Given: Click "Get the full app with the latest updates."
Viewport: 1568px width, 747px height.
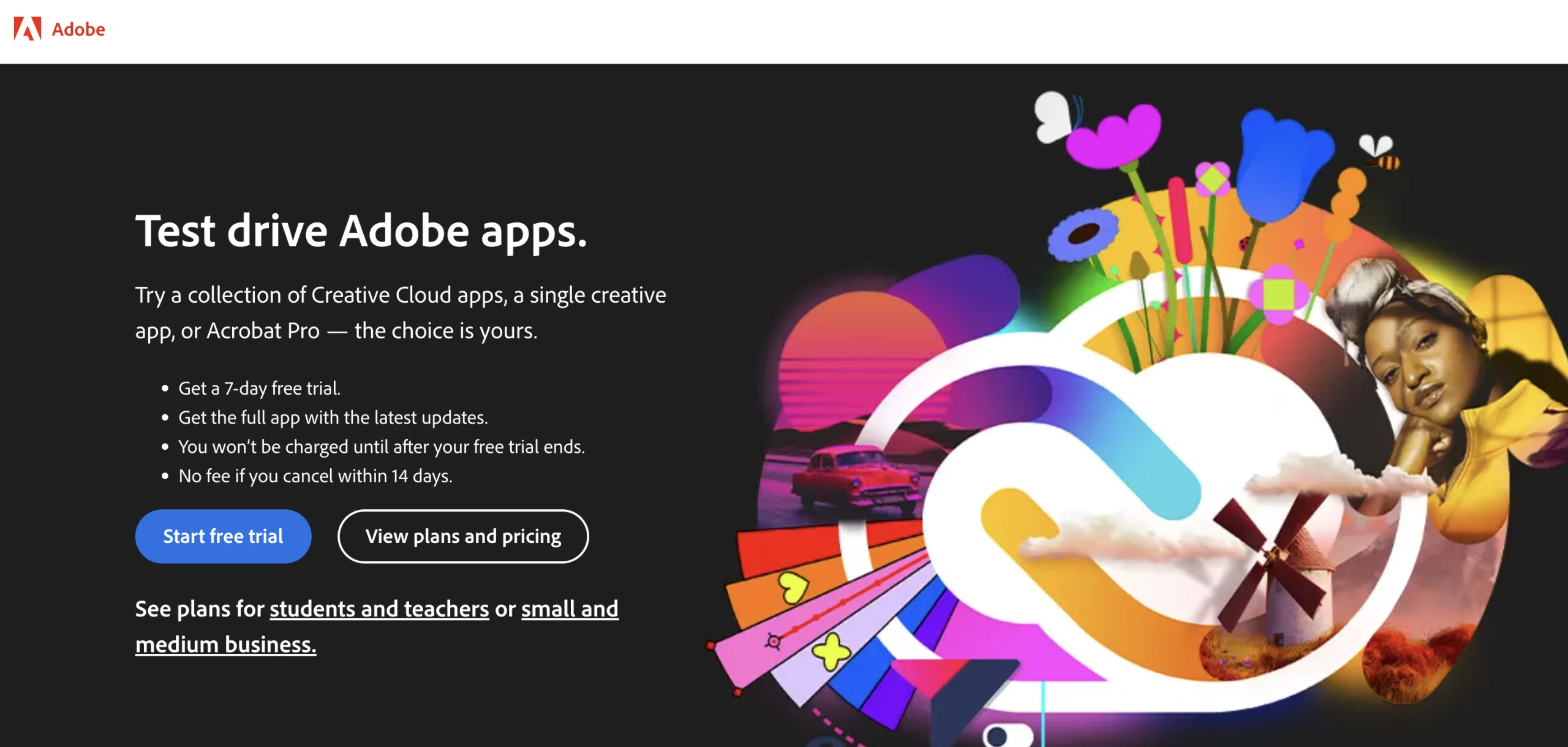Looking at the screenshot, I should tap(333, 417).
